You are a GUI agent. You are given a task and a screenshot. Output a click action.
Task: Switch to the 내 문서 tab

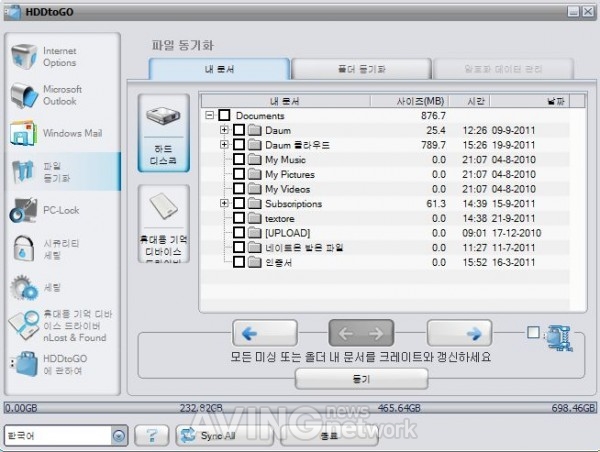(x=219, y=69)
